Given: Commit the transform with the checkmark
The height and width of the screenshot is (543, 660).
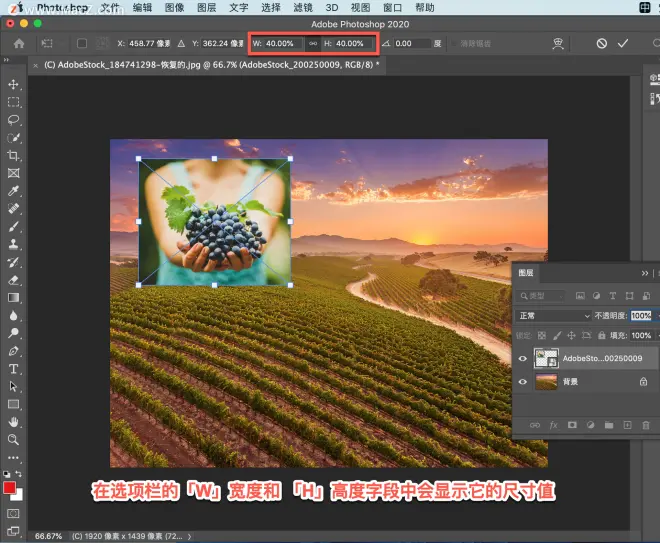Looking at the screenshot, I should 623,43.
